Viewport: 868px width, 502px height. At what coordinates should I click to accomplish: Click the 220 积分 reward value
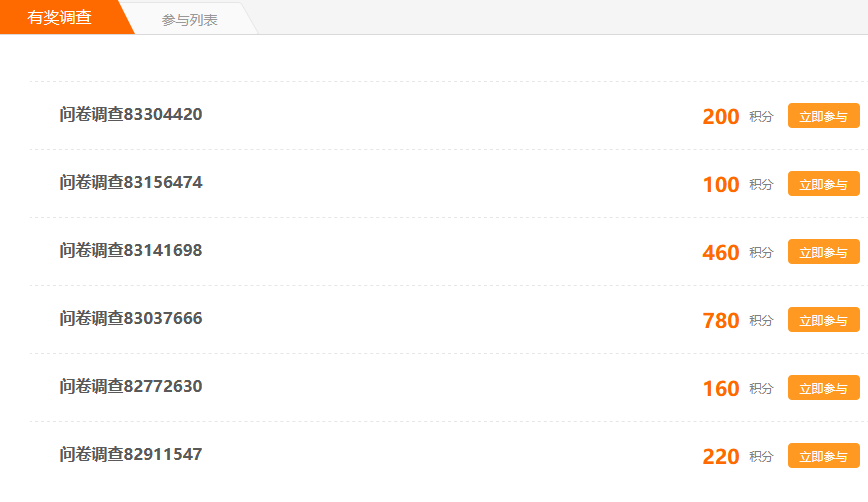(x=721, y=457)
